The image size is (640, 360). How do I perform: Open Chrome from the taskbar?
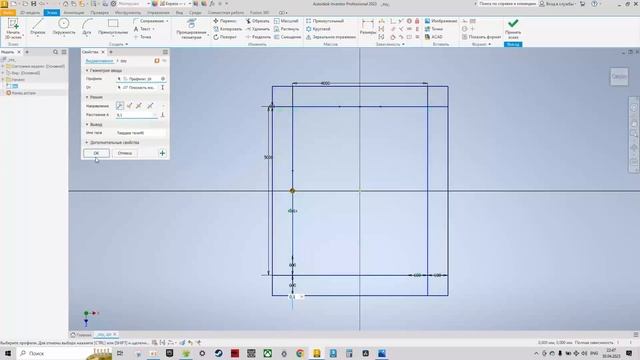(300, 353)
